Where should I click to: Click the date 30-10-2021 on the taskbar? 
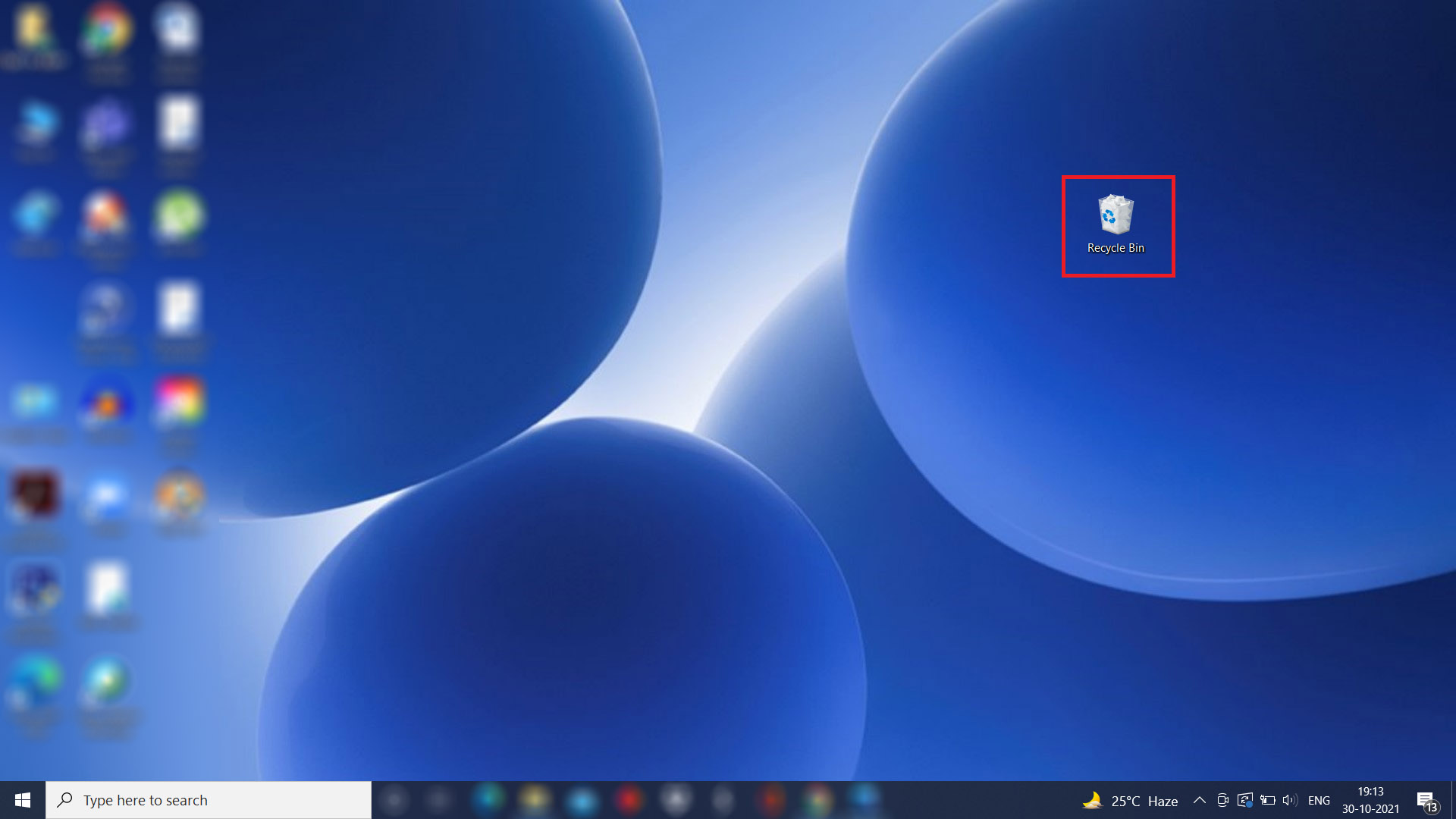(1370, 808)
